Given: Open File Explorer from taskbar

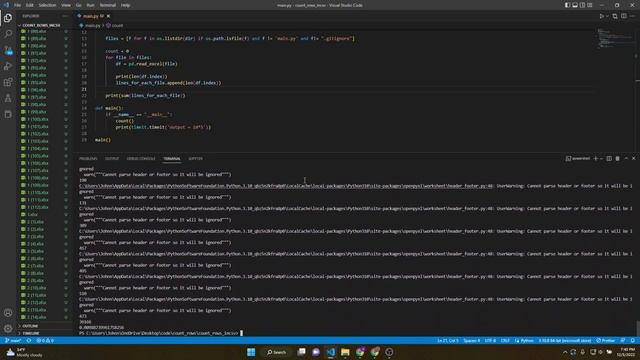Looking at the screenshot, I should pyautogui.click(x=345, y=352).
